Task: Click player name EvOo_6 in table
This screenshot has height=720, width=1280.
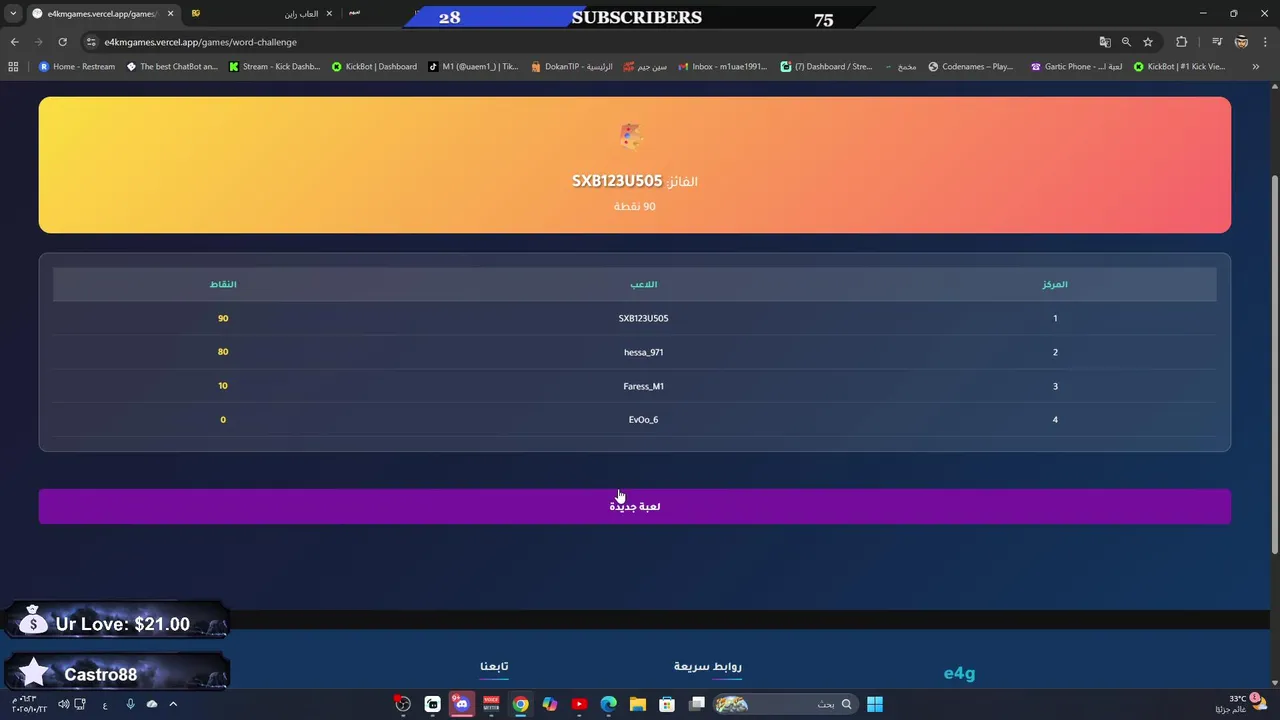Action: click(643, 420)
